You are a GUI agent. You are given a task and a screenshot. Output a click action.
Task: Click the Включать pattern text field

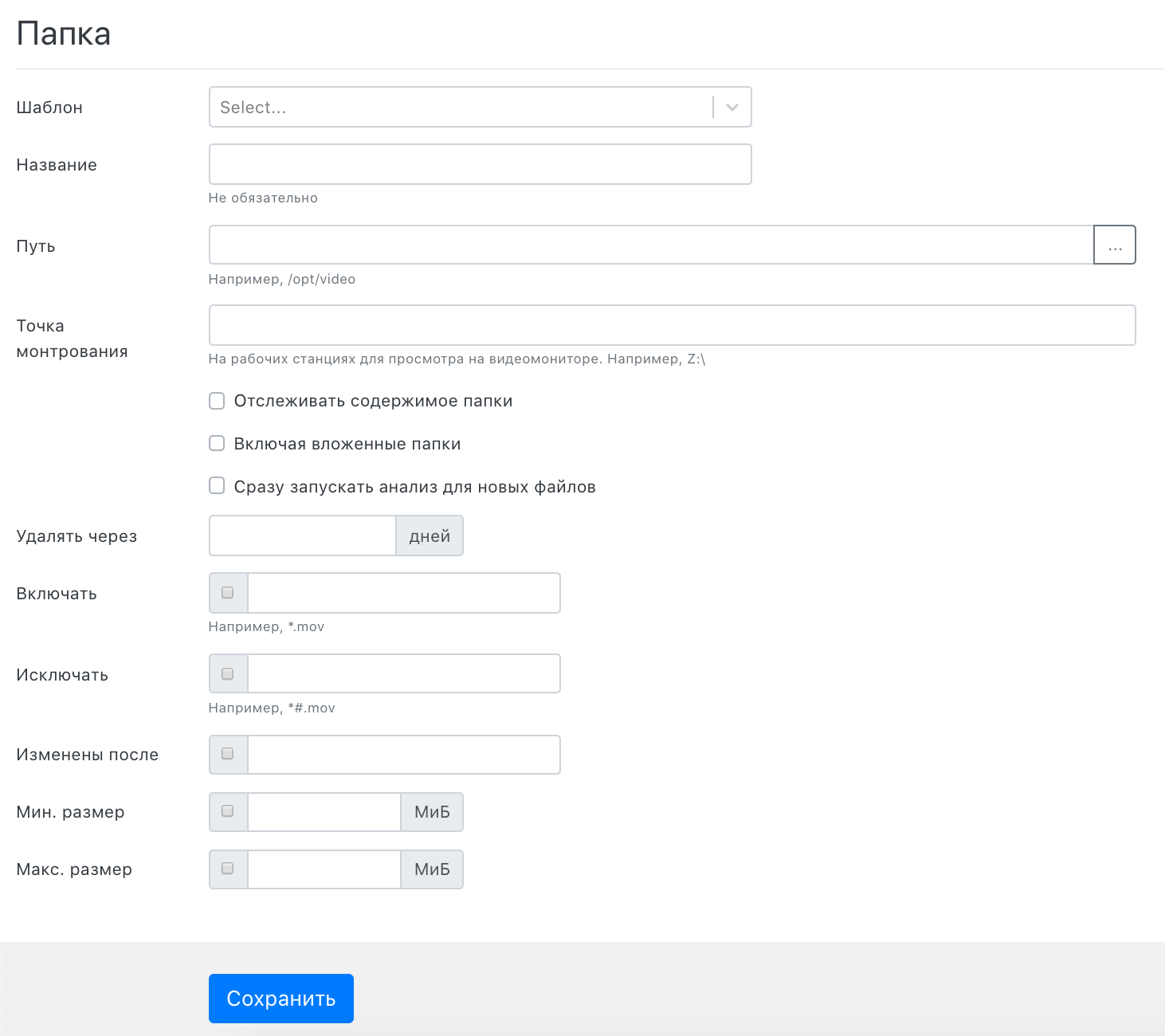(x=404, y=593)
